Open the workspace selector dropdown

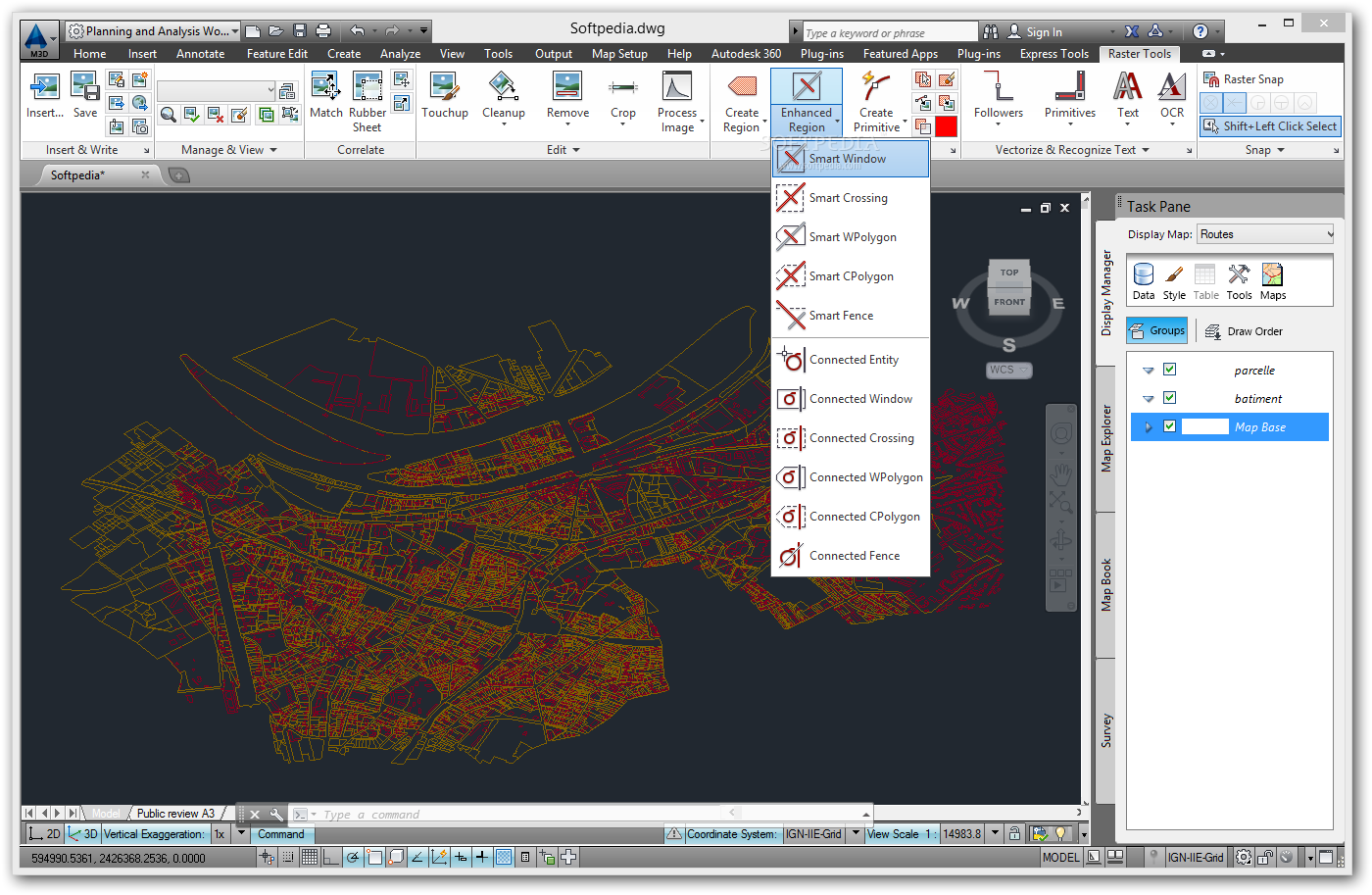[x=154, y=31]
